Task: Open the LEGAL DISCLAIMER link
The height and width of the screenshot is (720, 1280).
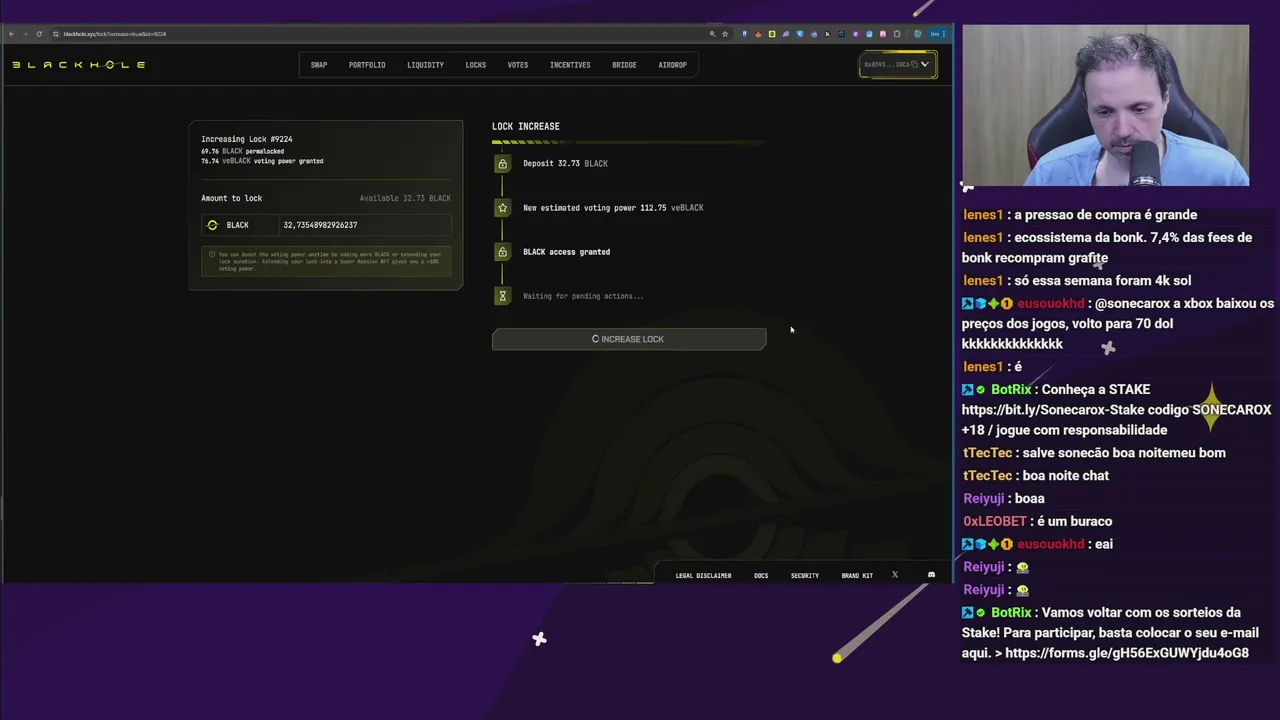Action: pos(703,576)
